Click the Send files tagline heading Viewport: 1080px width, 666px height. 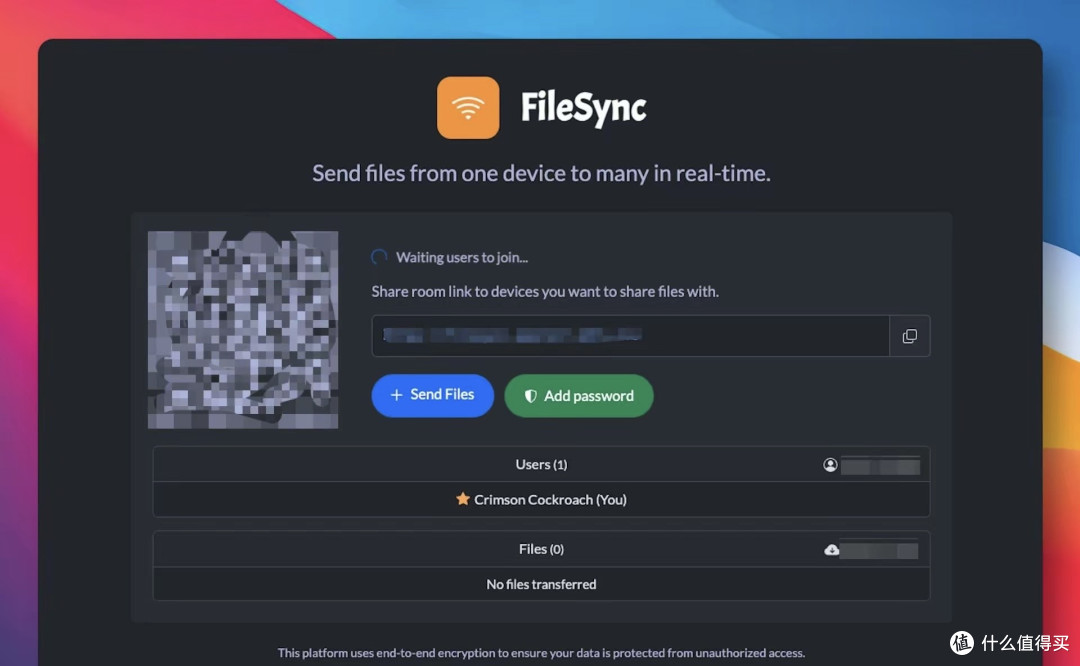pyautogui.click(x=541, y=173)
